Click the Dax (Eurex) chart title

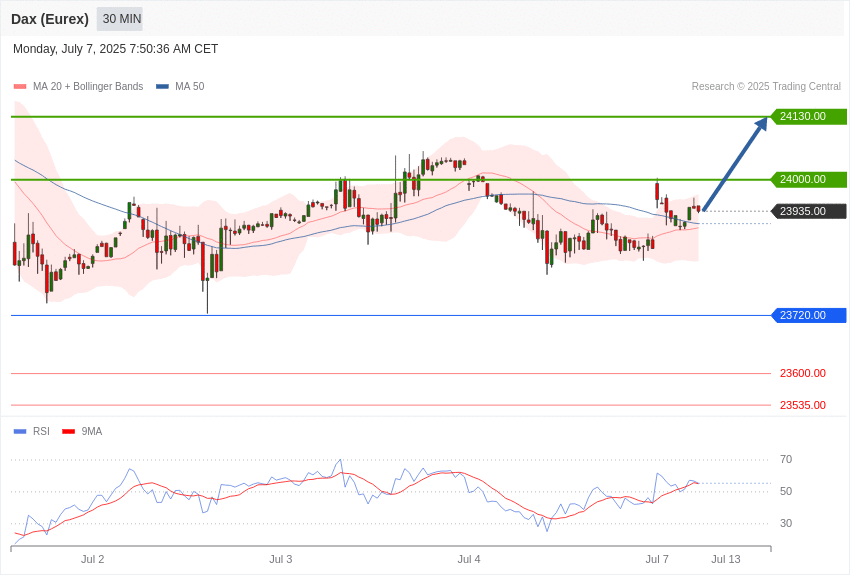coord(50,19)
